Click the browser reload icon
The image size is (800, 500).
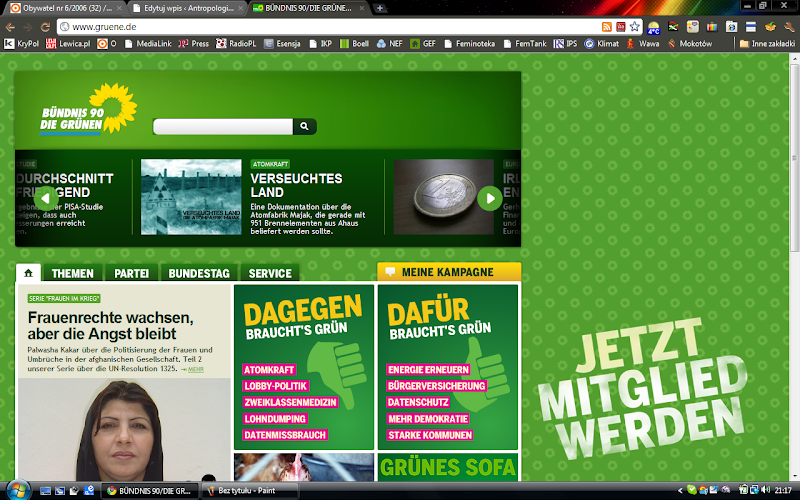(45, 27)
